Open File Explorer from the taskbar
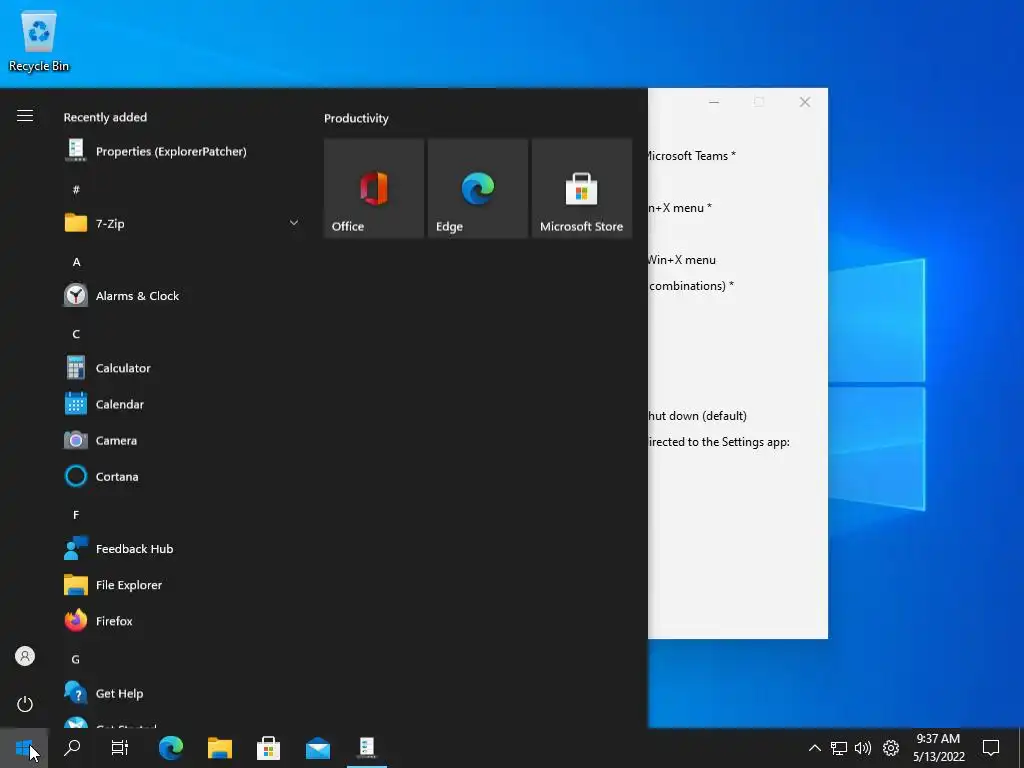The height and width of the screenshot is (768, 1024). pos(220,748)
